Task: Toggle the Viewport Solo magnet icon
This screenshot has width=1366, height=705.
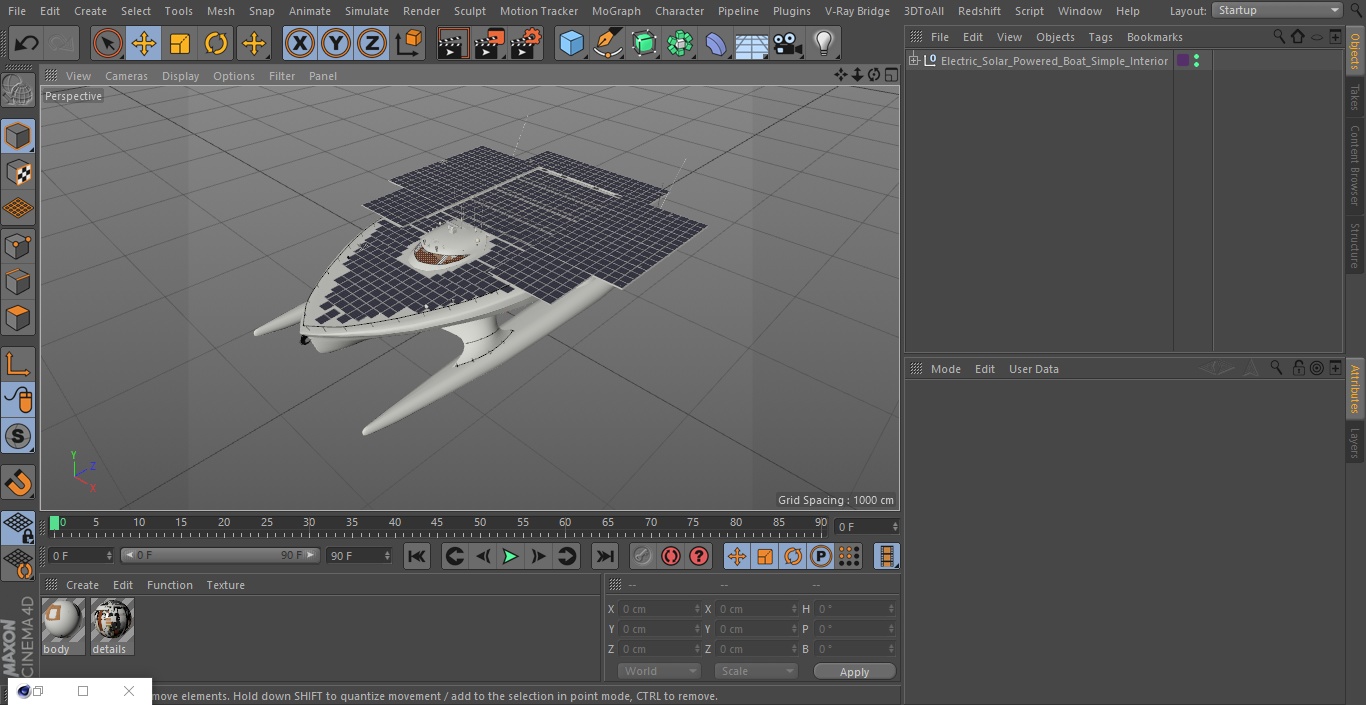Action: pos(18,483)
